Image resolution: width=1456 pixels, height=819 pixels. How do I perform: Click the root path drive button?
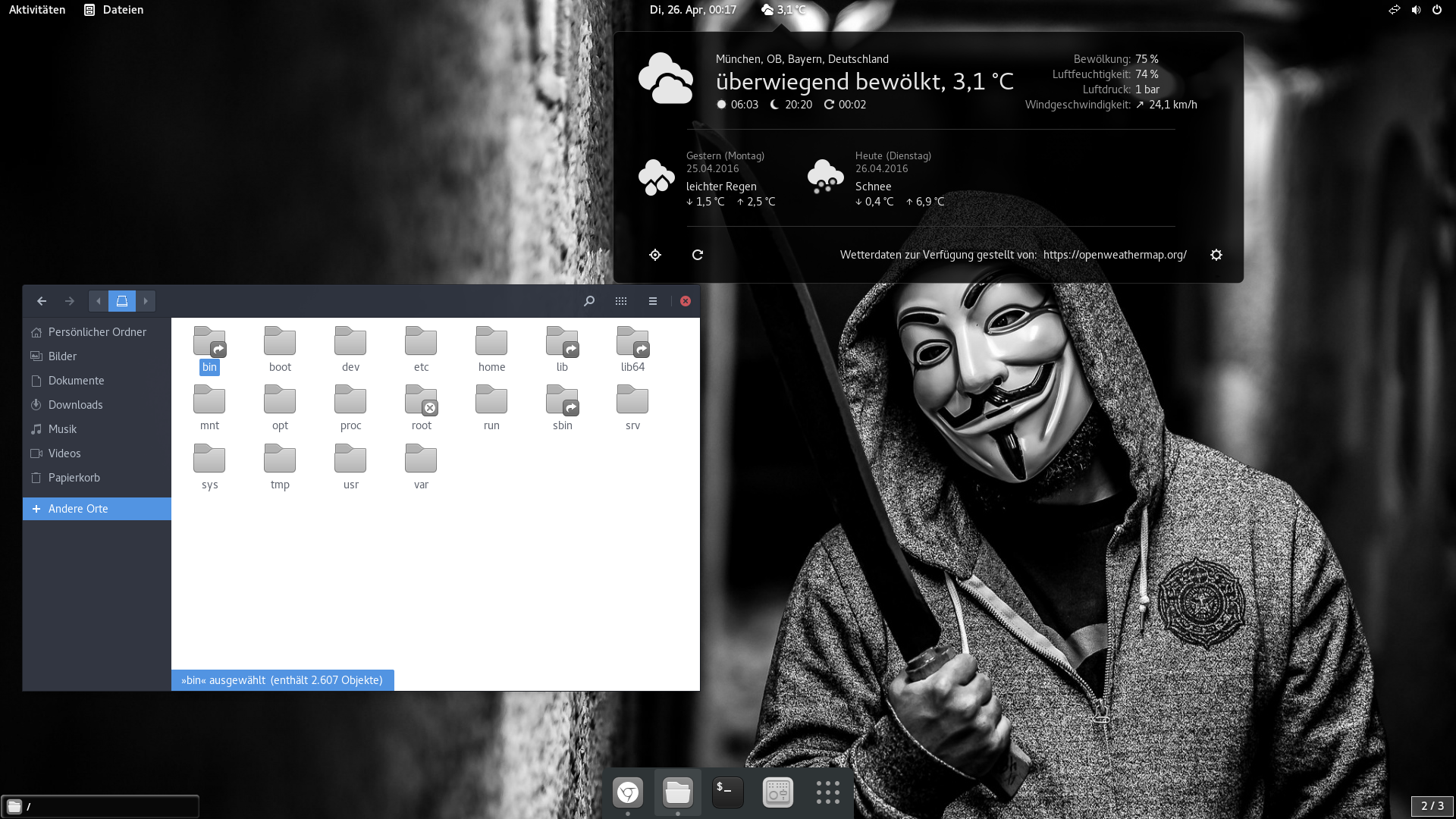121,301
